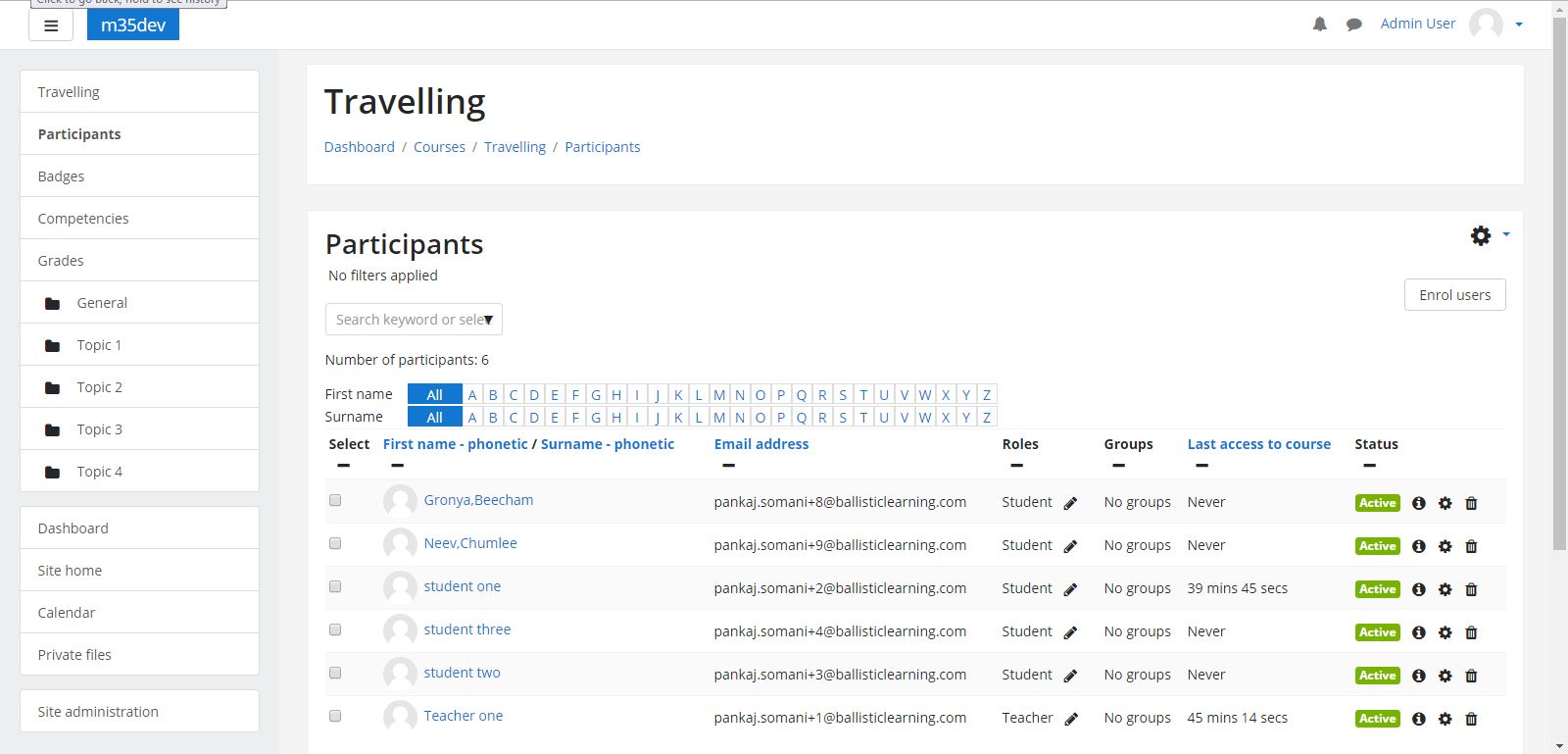Image resolution: width=1568 pixels, height=754 pixels.
Task: Sort by Email address column header
Action: tap(761, 444)
